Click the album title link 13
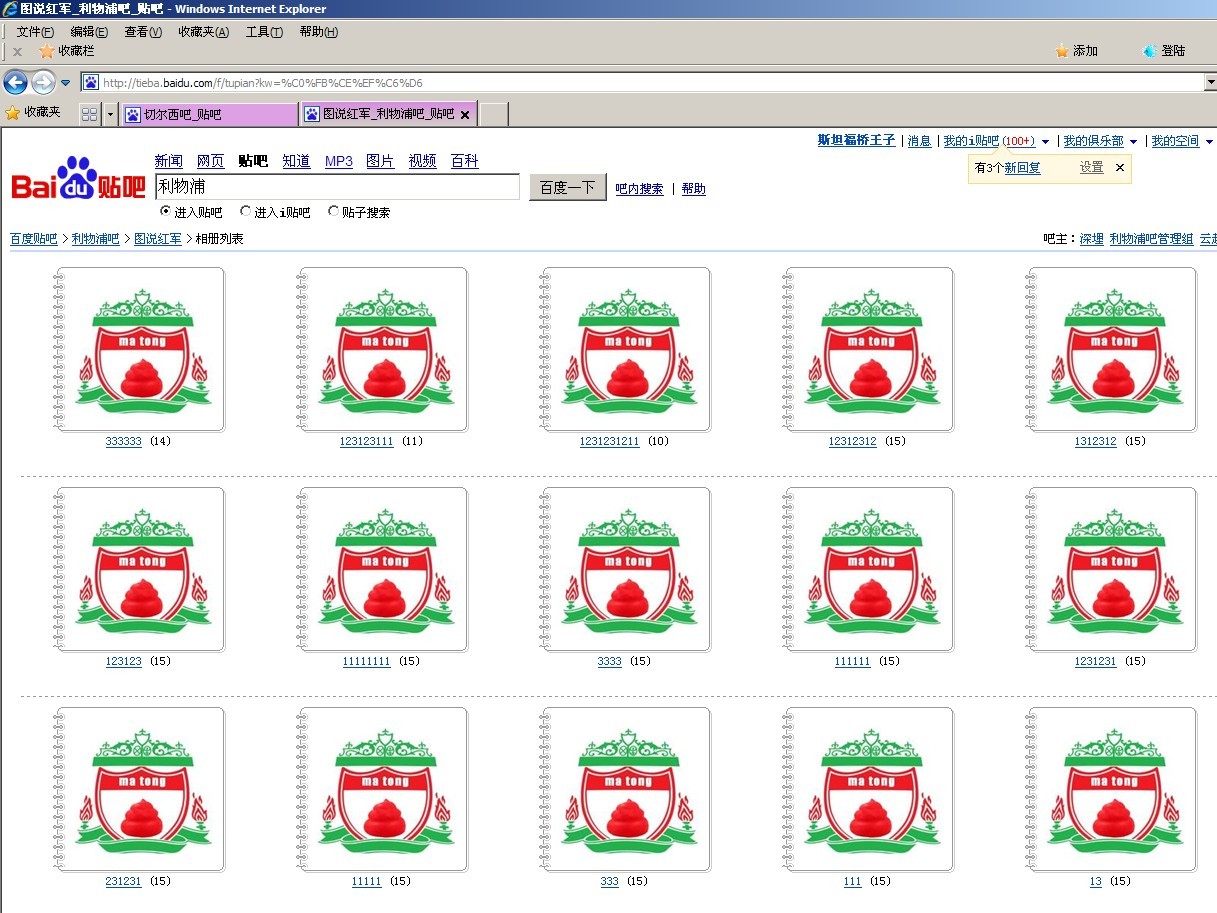This screenshot has height=913, width=1217. point(1096,881)
